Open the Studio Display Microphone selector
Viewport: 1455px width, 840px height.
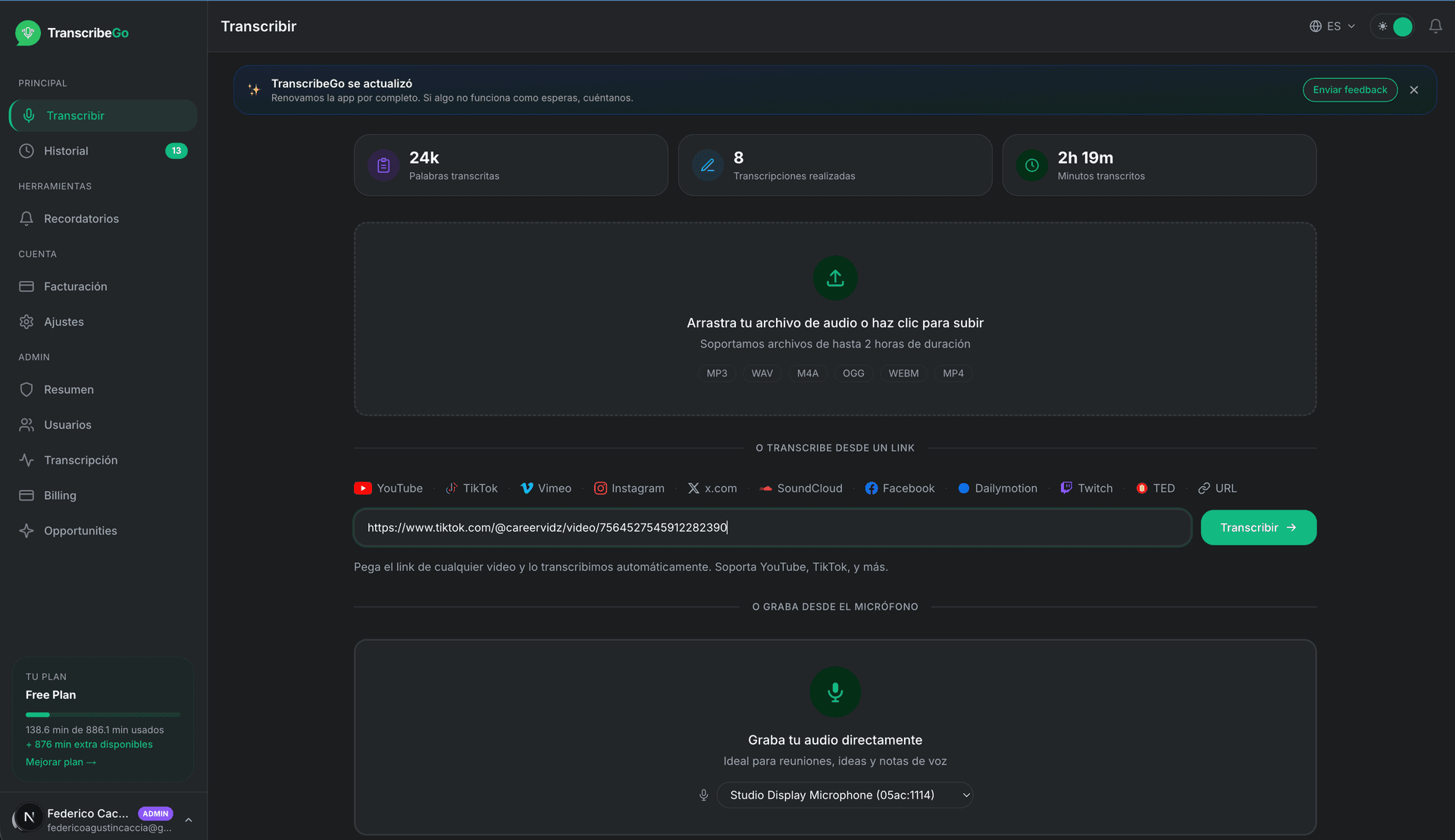click(844, 795)
